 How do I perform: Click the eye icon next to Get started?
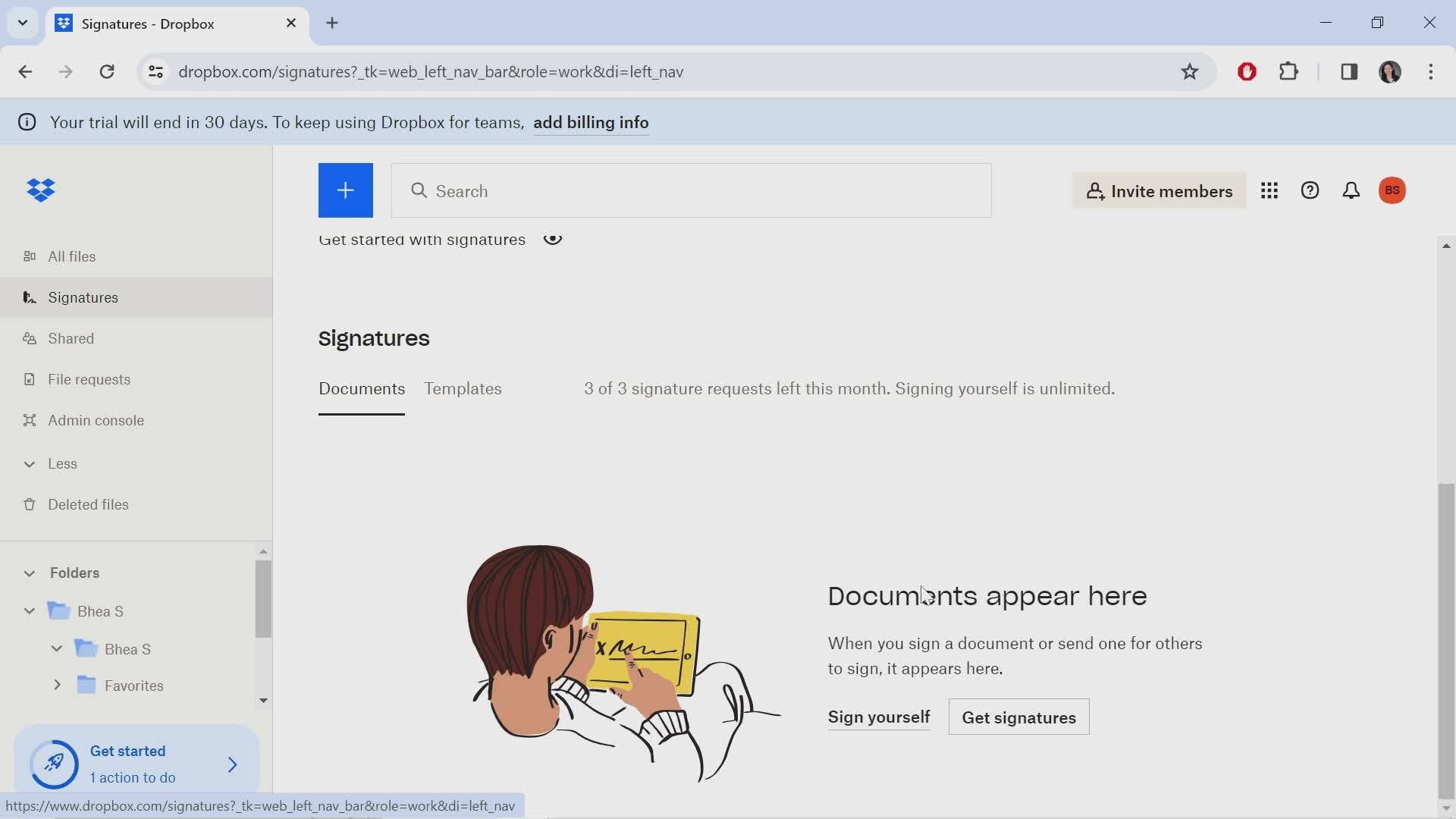coord(553,239)
